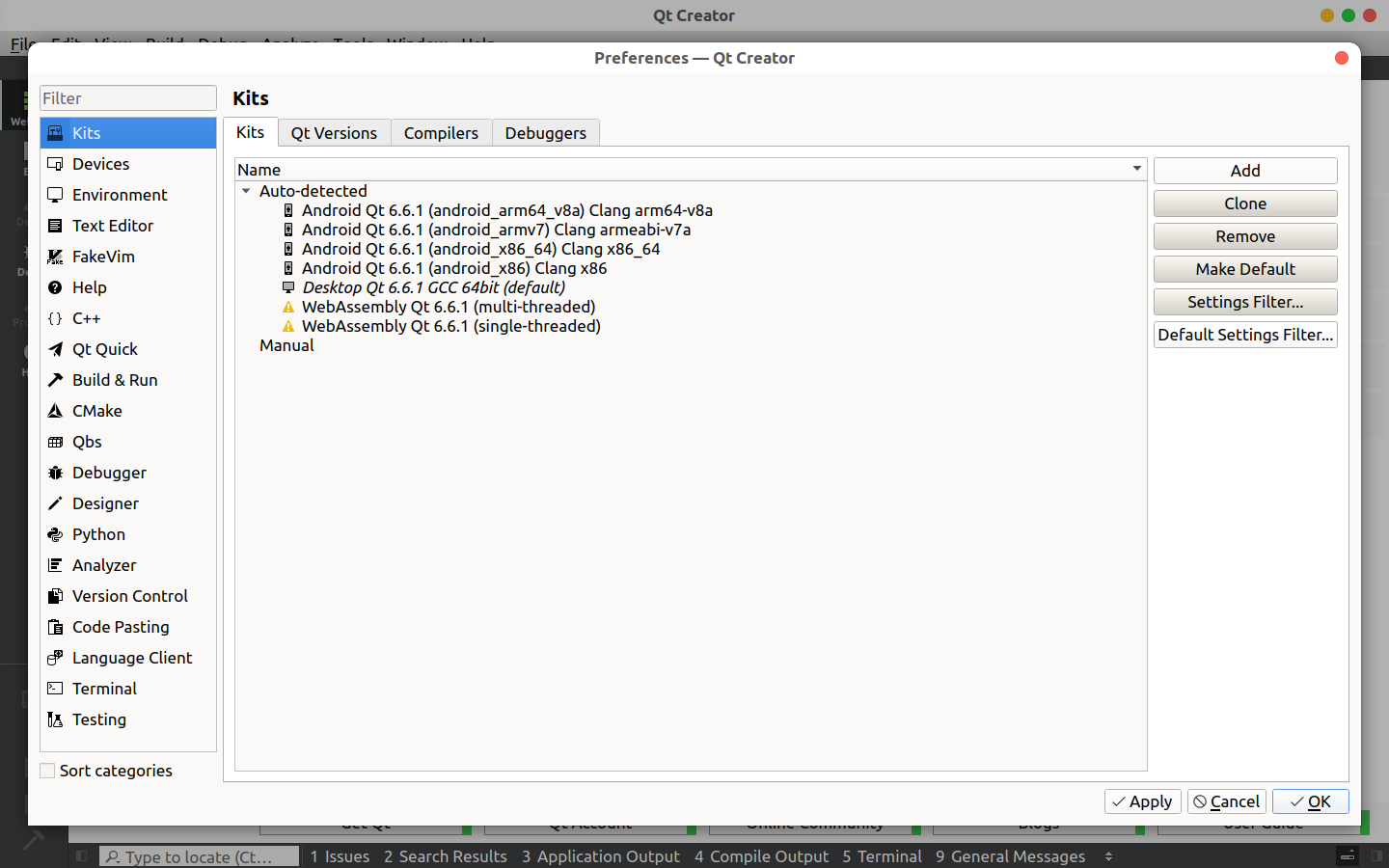Open 2 Search Results pane
This screenshot has height=868, width=1389.
445,856
